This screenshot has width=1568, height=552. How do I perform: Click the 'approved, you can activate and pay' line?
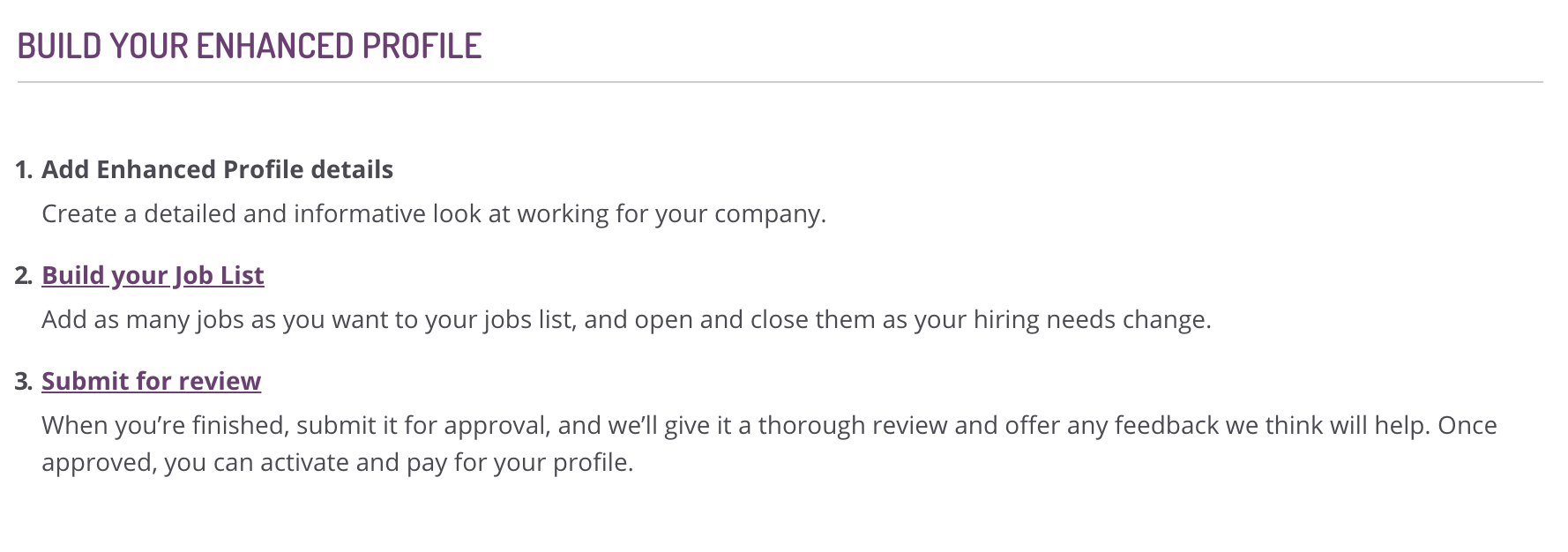tap(338, 462)
